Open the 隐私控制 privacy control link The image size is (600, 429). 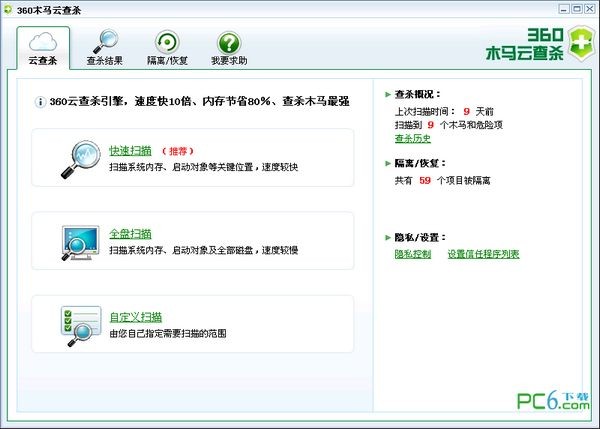coord(413,254)
